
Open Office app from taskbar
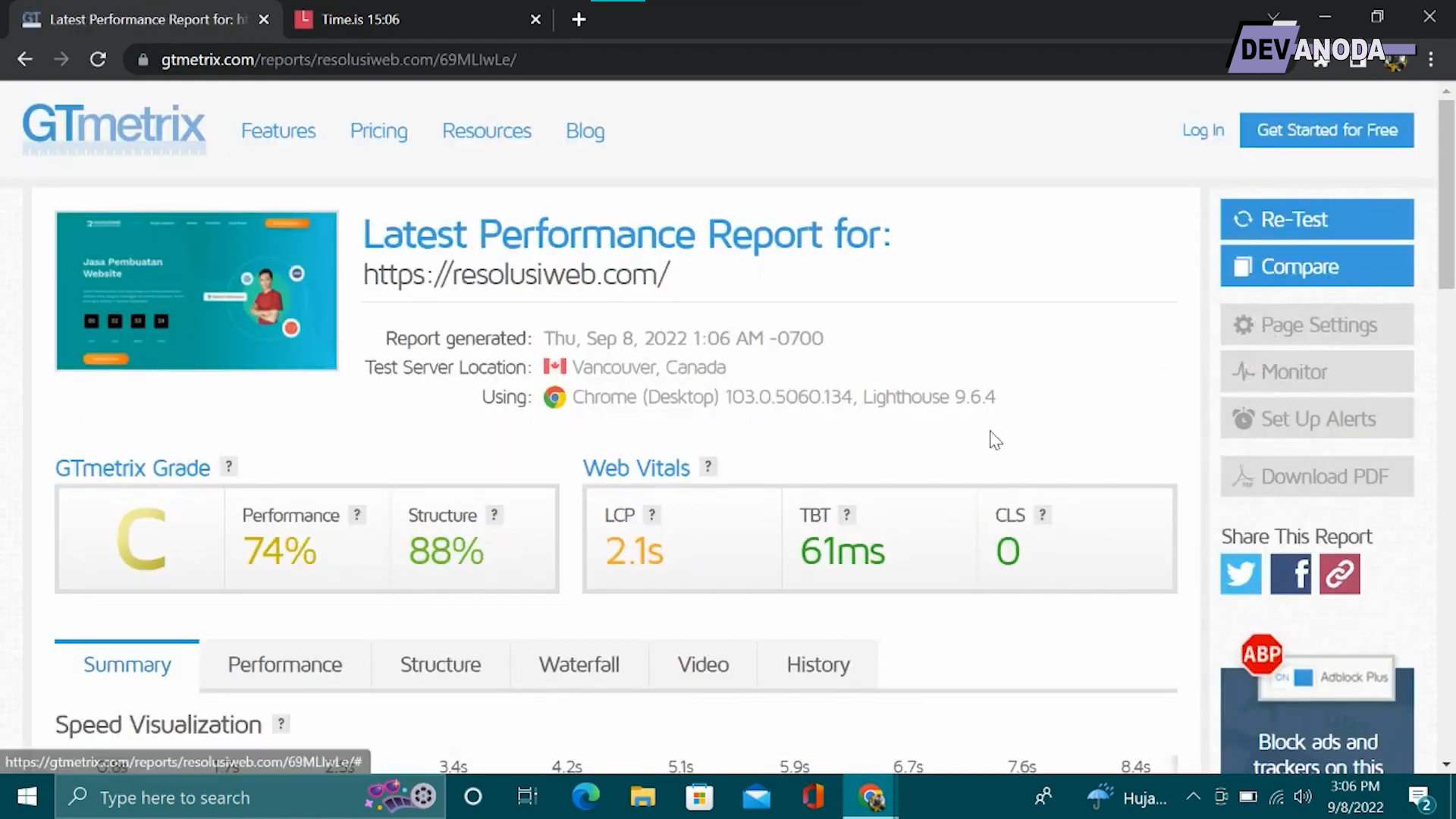(813, 797)
